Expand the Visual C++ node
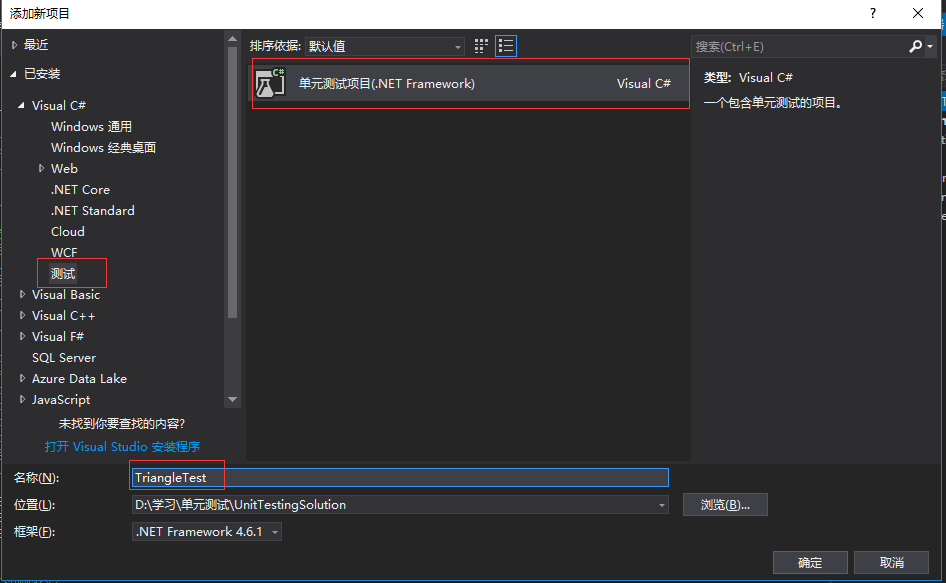This screenshot has width=946, height=583. [22, 316]
